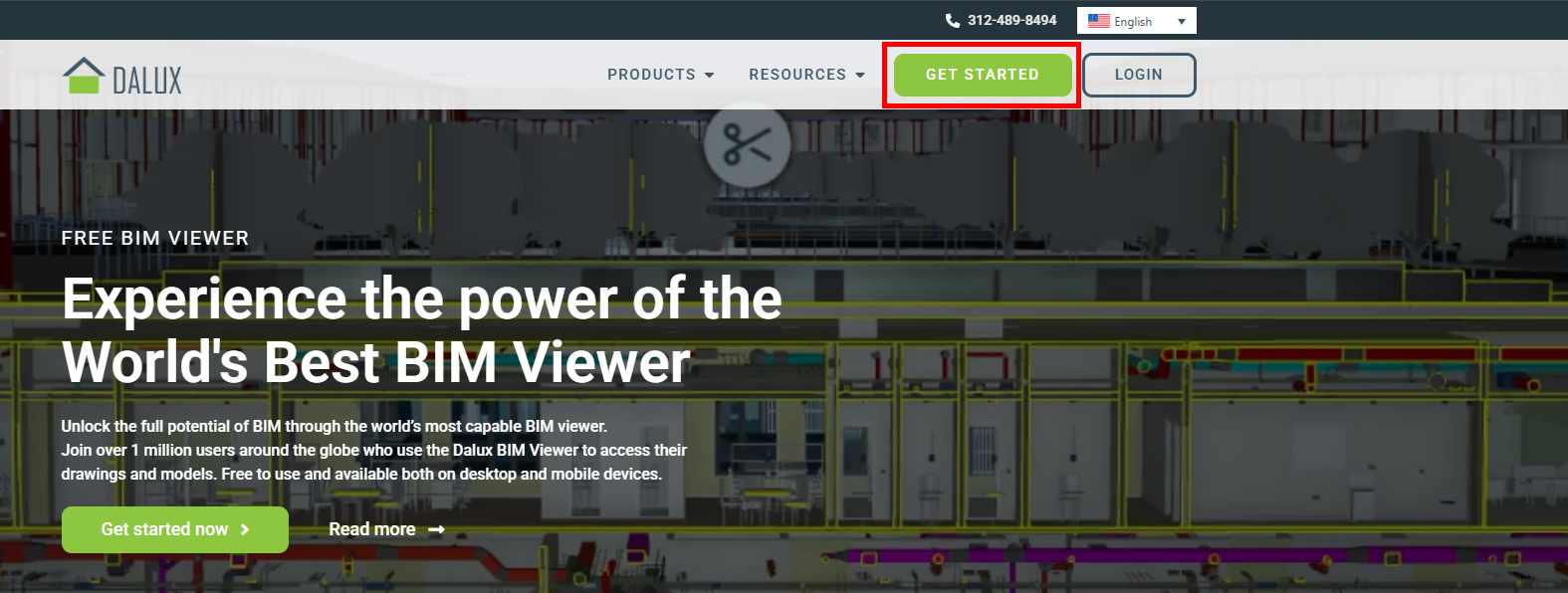Screen dimensions: 1568x593
Task: Expand the caret beside RESOURCES
Action: 860,76
